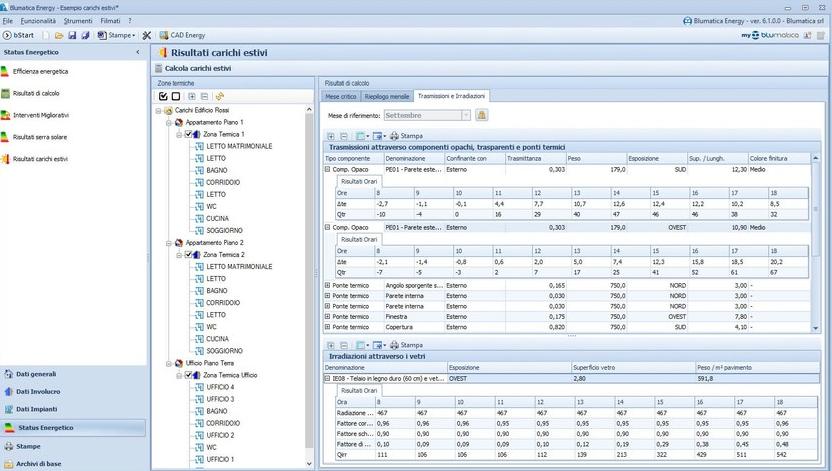Toggle the Zona Termica 2 checkbox
Screen dimensions: 832x471
pos(188,255)
